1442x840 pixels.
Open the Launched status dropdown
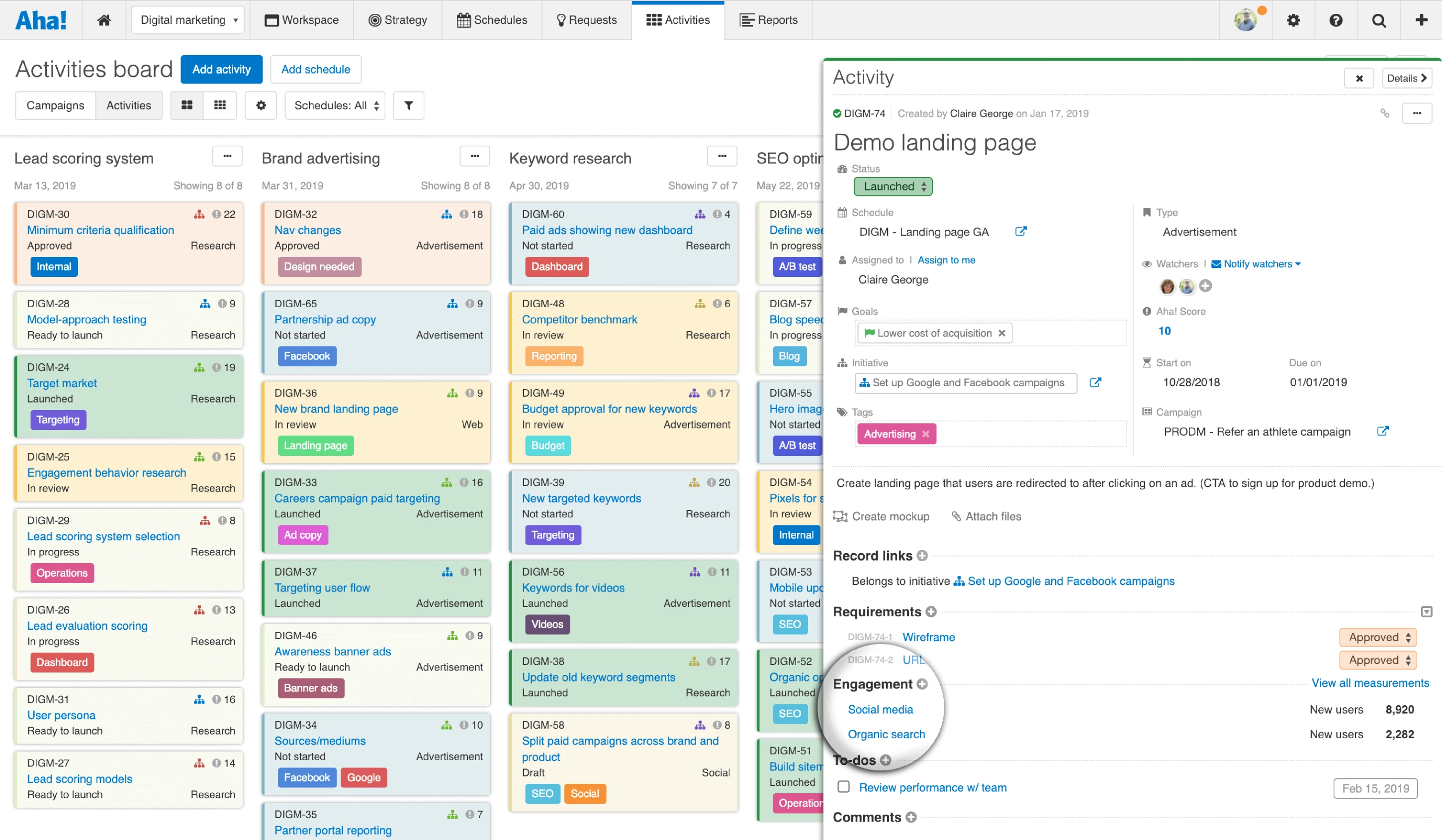pos(893,186)
